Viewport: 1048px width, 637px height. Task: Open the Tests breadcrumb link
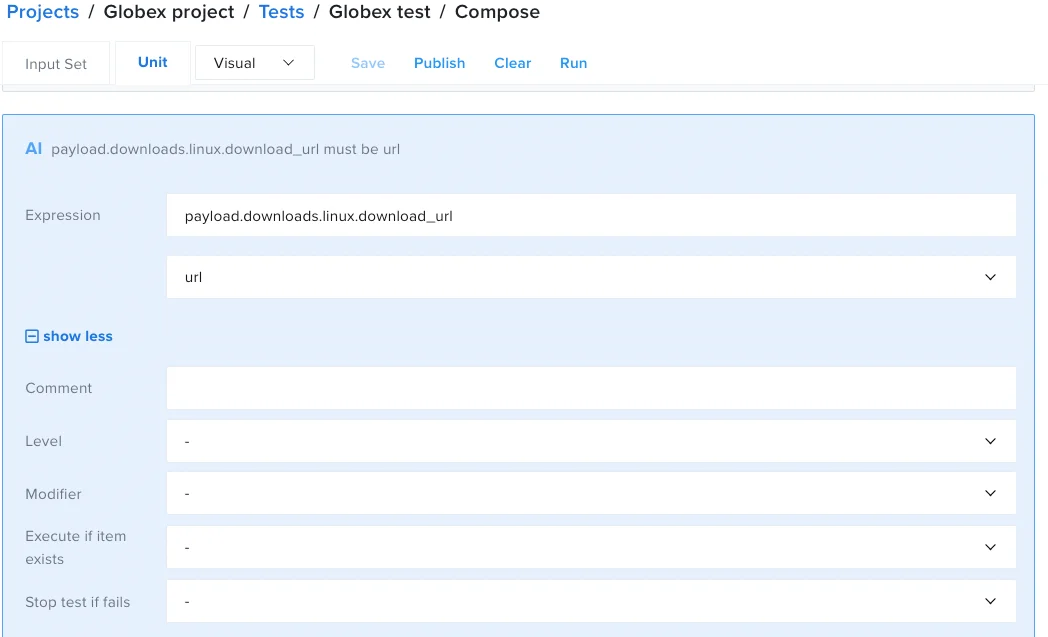[x=281, y=13]
